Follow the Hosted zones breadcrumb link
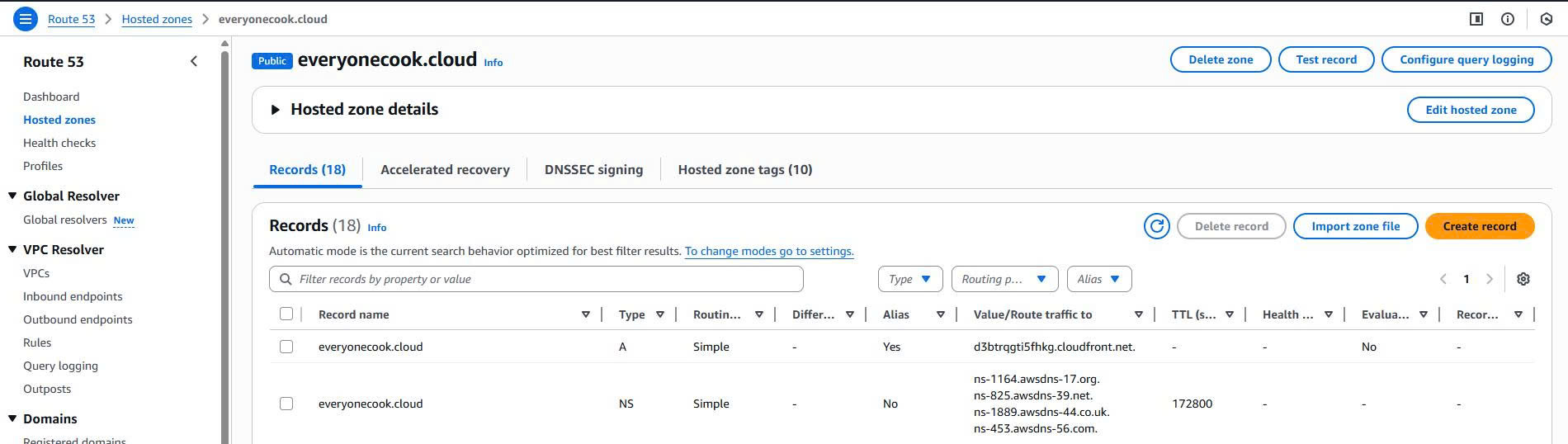Viewport: 1568px width, 444px height. coord(157,19)
